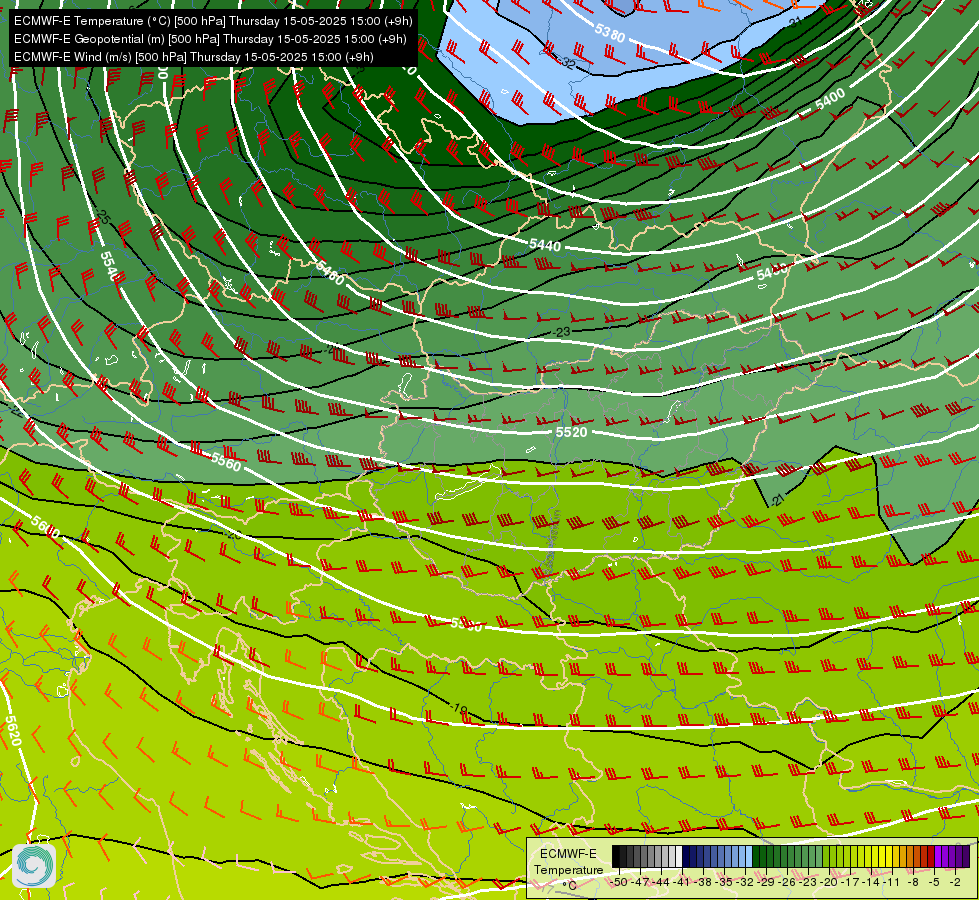The height and width of the screenshot is (900, 979).
Task: Click the -35 tick label in color scale
Action: click(724, 882)
